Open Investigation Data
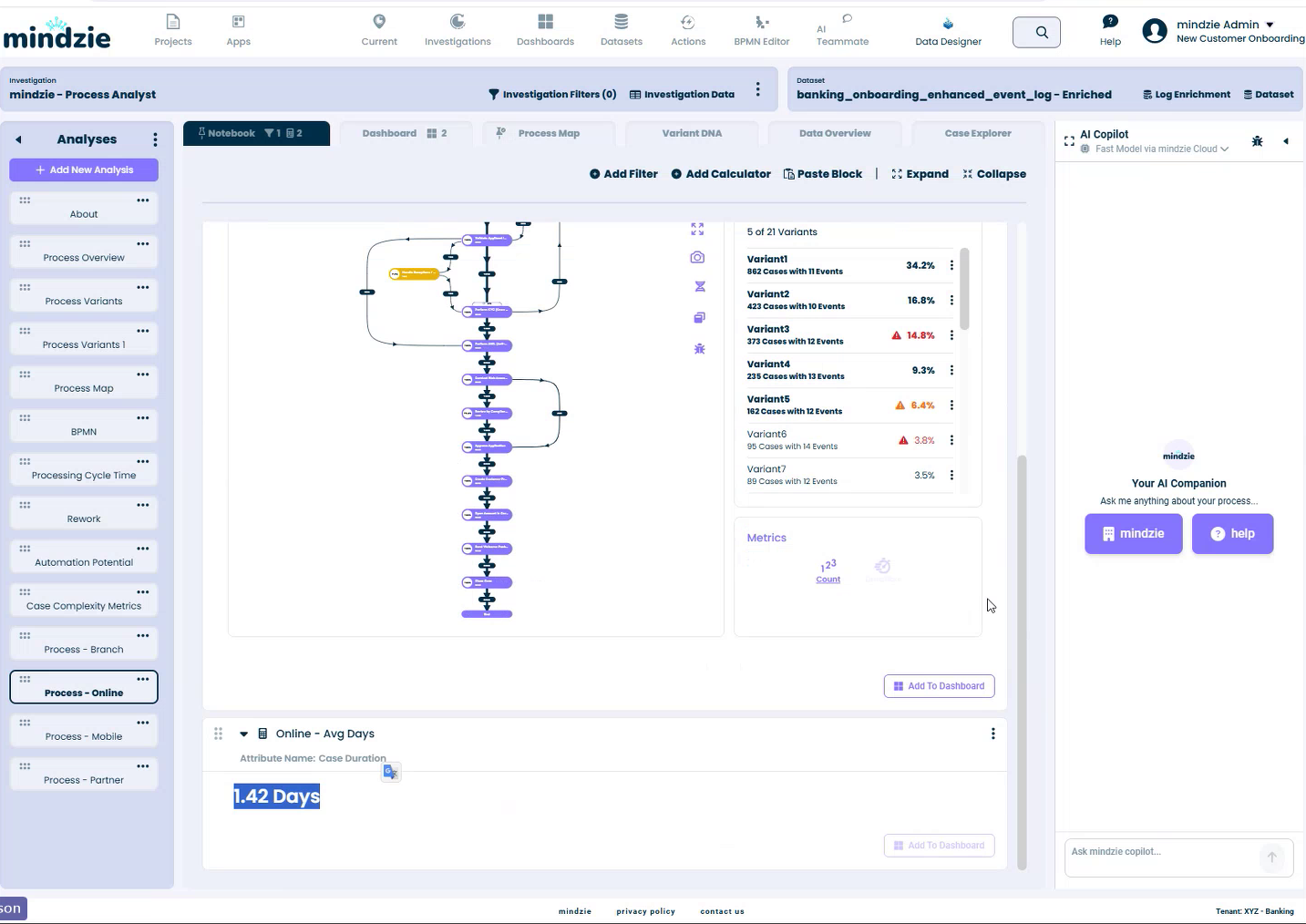Image resolution: width=1306 pixels, height=924 pixels. point(682,94)
